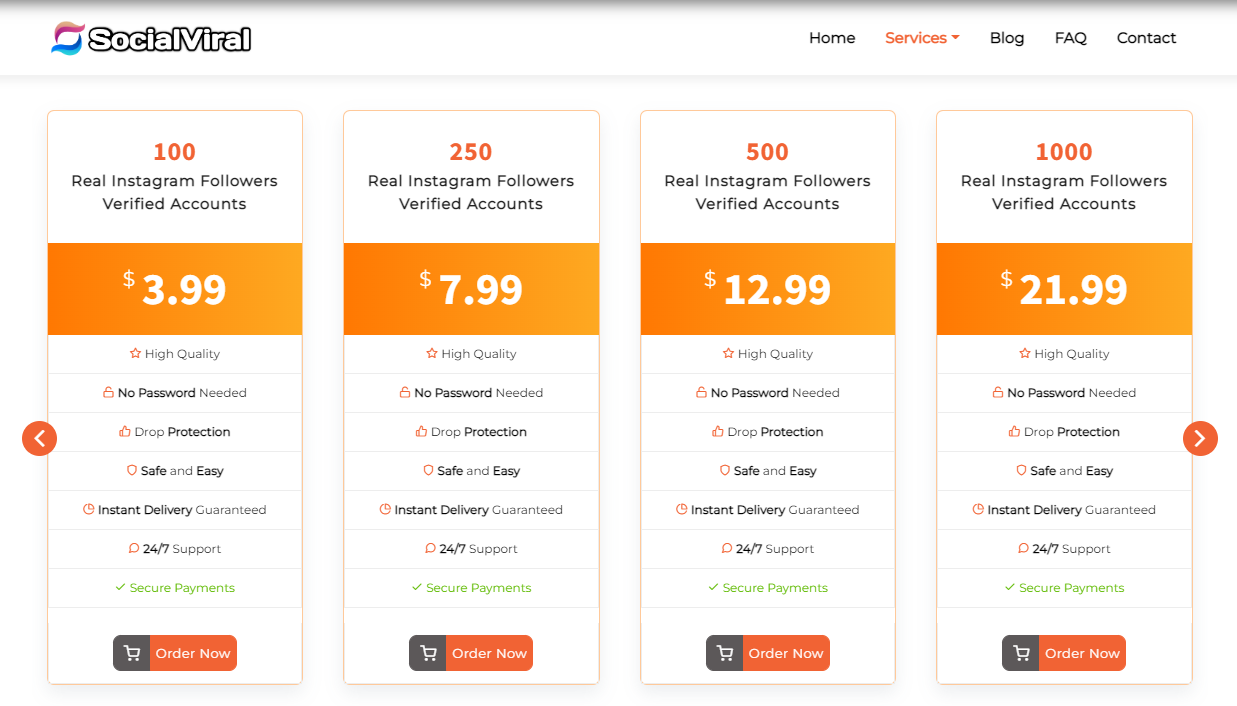Image resolution: width=1237 pixels, height=706 pixels.
Task: Open the Contact page
Action: tap(1146, 38)
